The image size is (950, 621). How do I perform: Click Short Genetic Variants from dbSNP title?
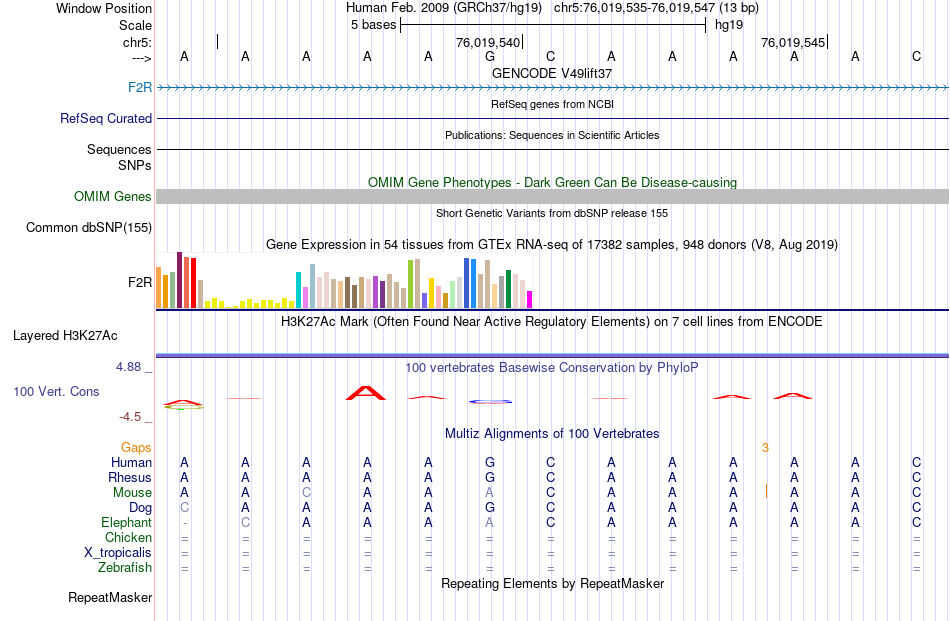(552, 213)
